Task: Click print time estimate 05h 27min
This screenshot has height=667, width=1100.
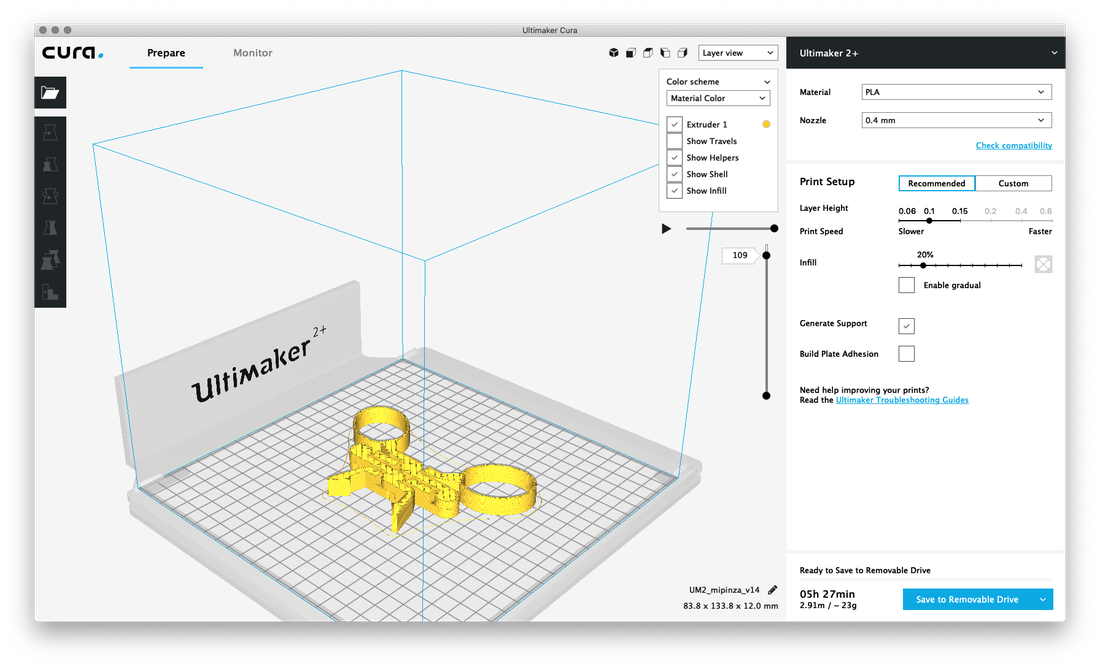Action: click(827, 594)
